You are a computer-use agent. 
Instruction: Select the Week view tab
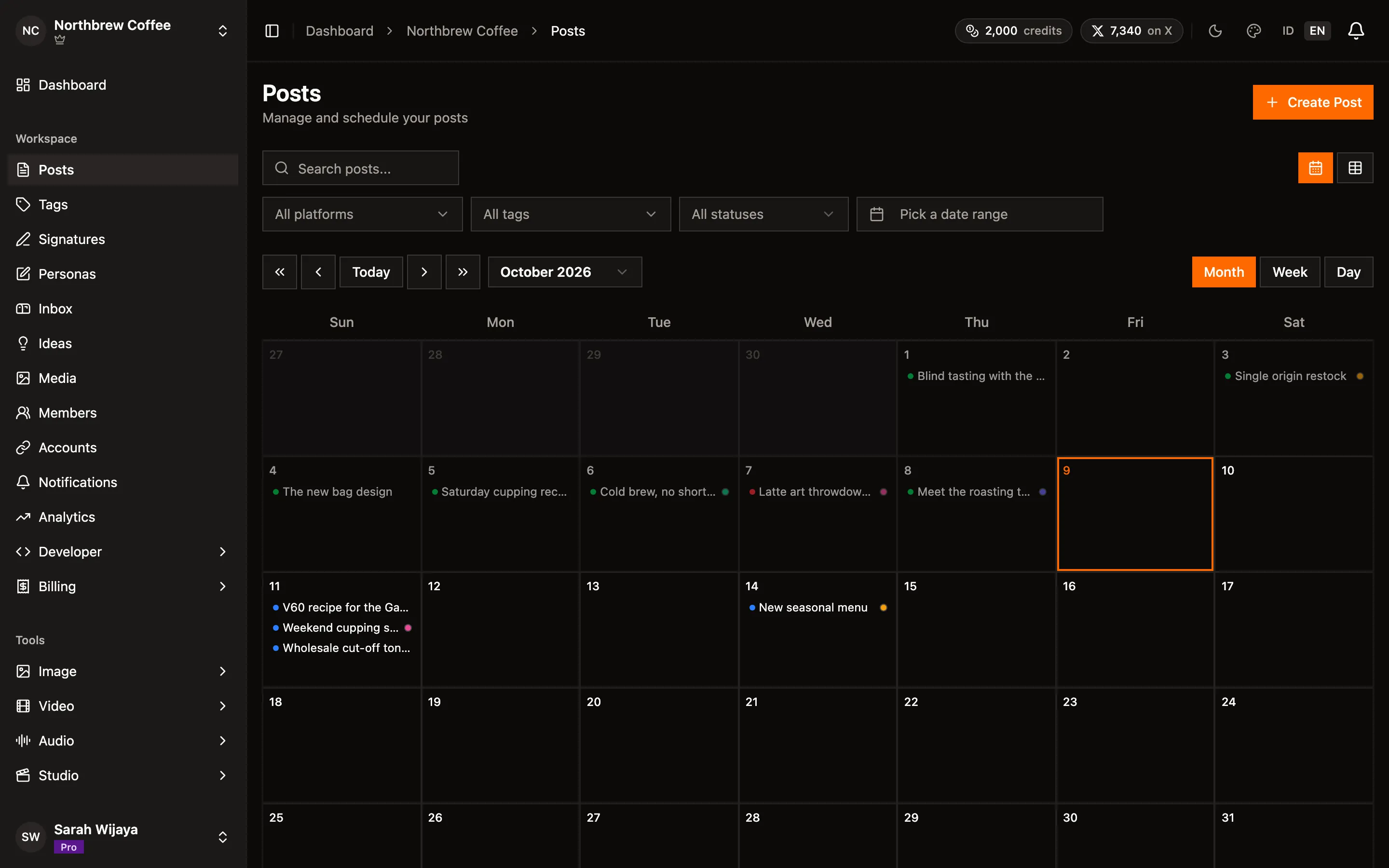coord(1289,272)
